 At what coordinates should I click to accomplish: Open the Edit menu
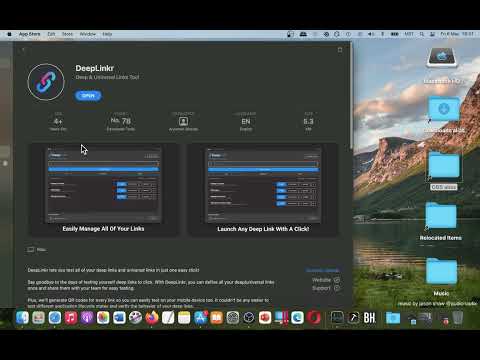[x=51, y=34]
